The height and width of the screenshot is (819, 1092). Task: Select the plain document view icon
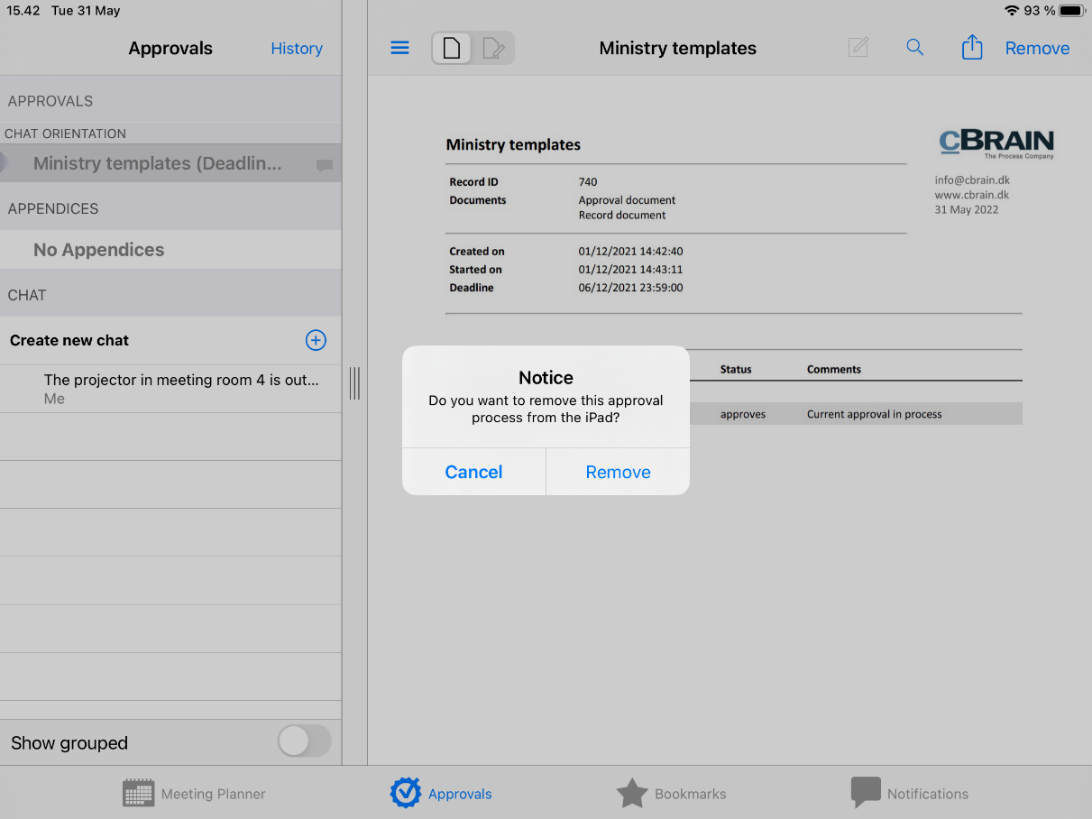pyautogui.click(x=452, y=48)
